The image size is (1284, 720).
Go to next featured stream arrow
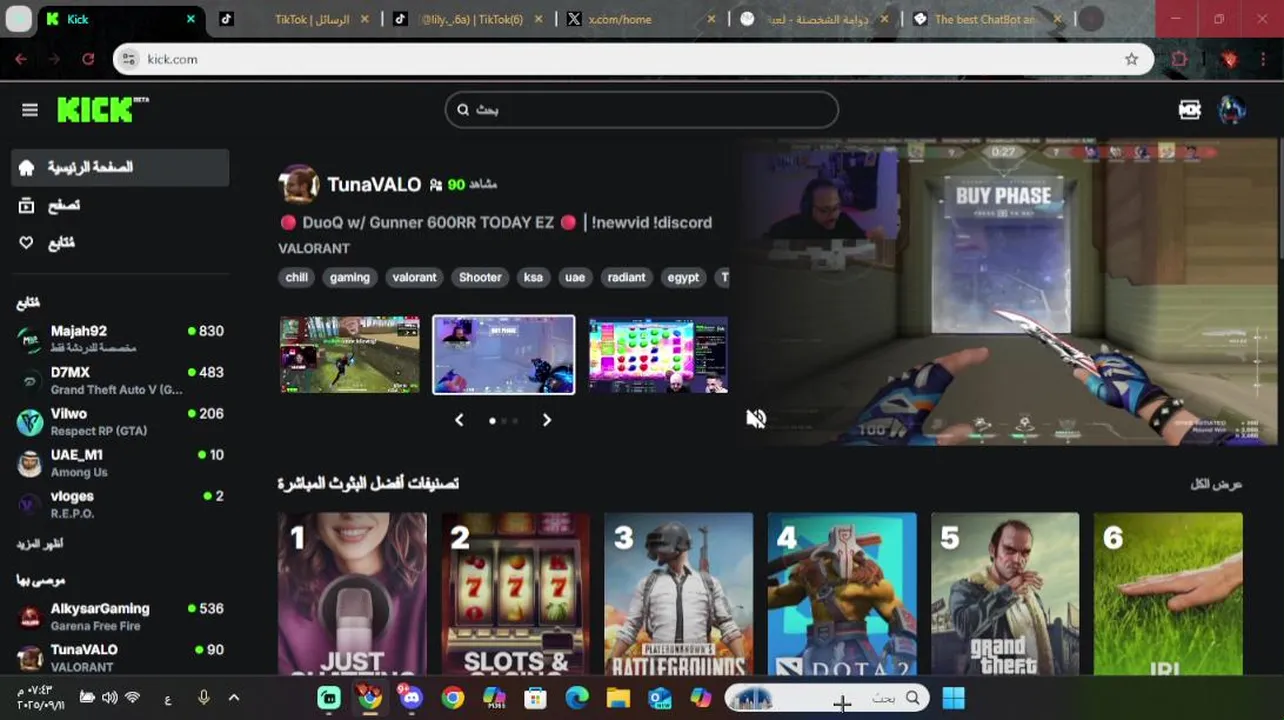coord(547,420)
